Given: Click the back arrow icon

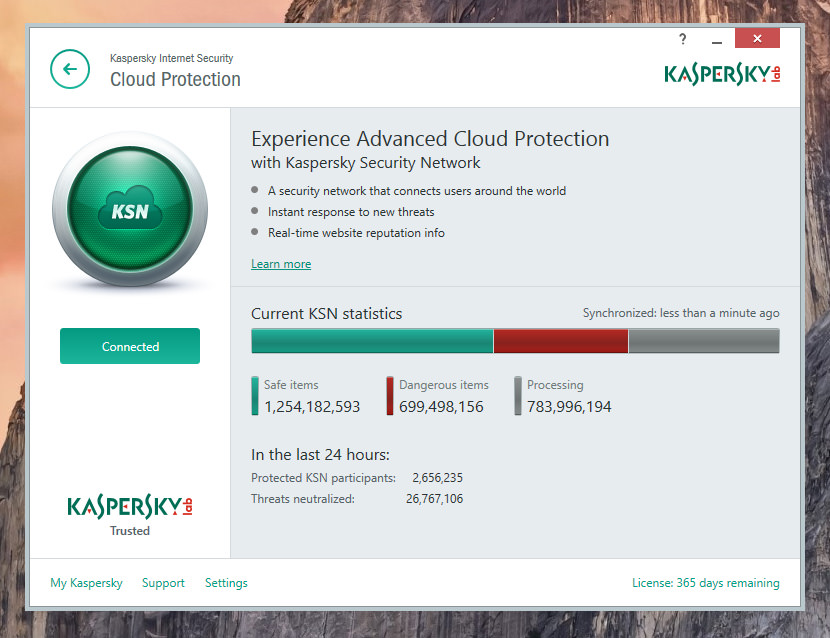Looking at the screenshot, I should pyautogui.click(x=68, y=69).
